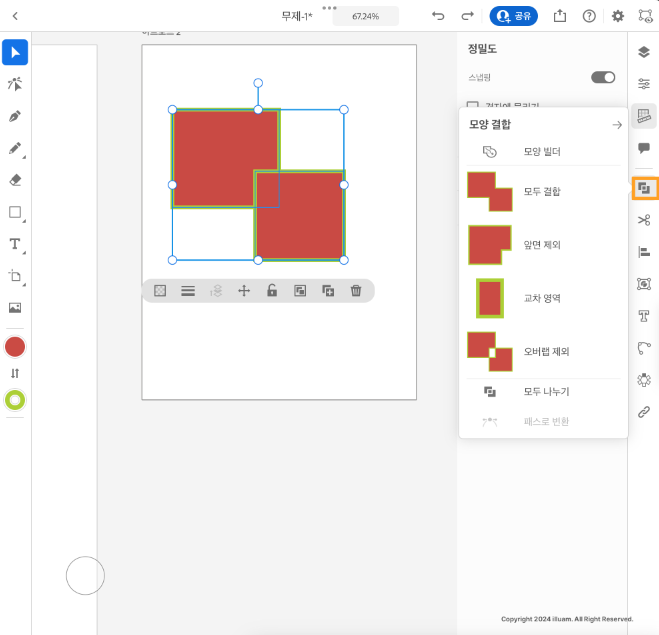Open the red fill color swatch
The image size is (659, 635).
pyautogui.click(x=15, y=347)
